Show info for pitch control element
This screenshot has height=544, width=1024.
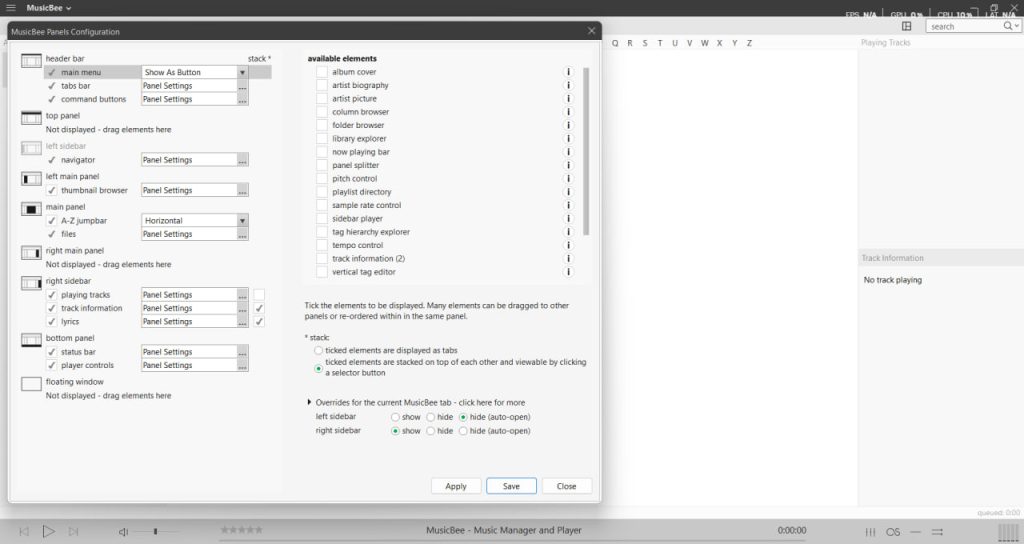pyautogui.click(x=568, y=178)
